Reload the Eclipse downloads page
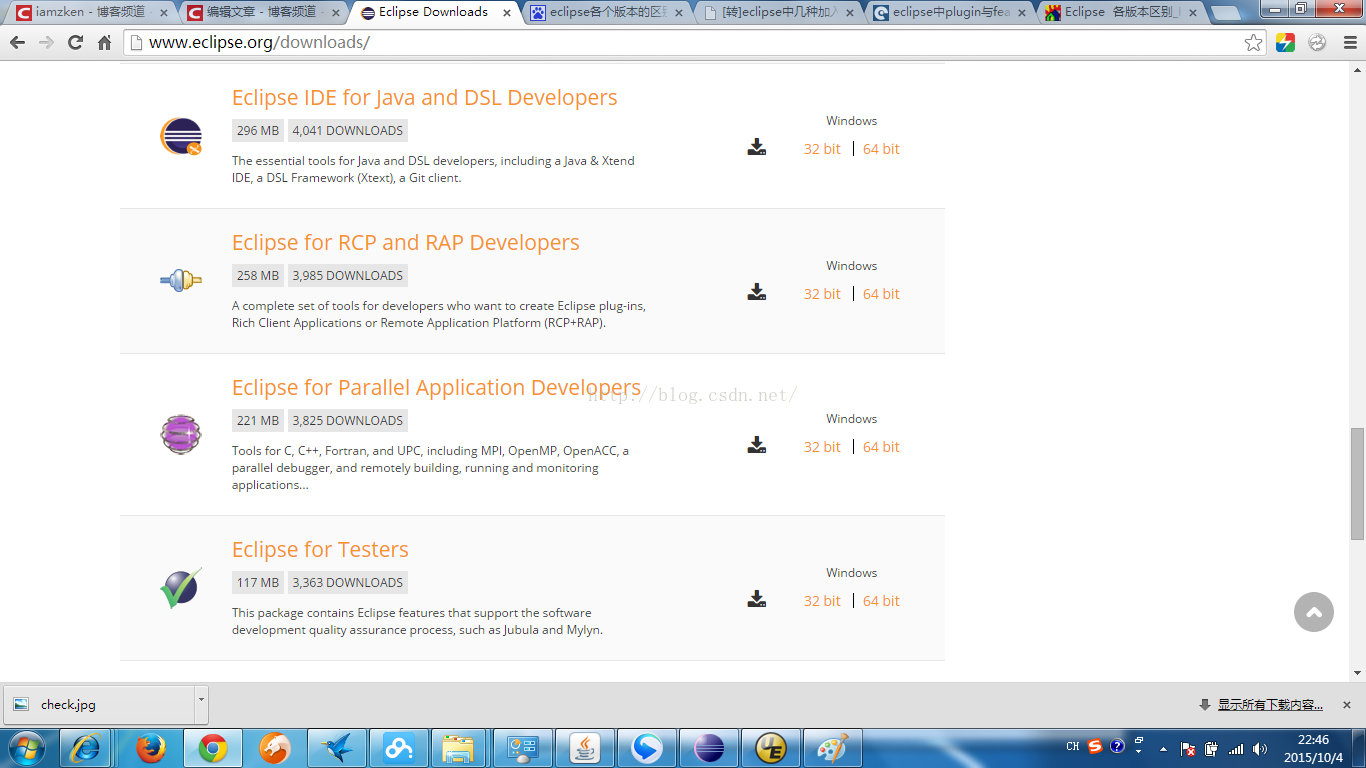1366x768 pixels. point(75,43)
